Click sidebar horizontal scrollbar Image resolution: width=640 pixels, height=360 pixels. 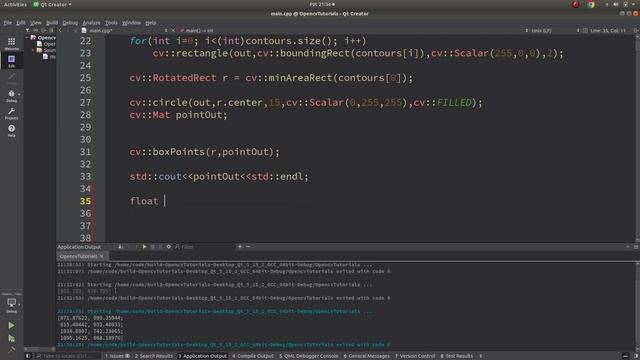39,349
